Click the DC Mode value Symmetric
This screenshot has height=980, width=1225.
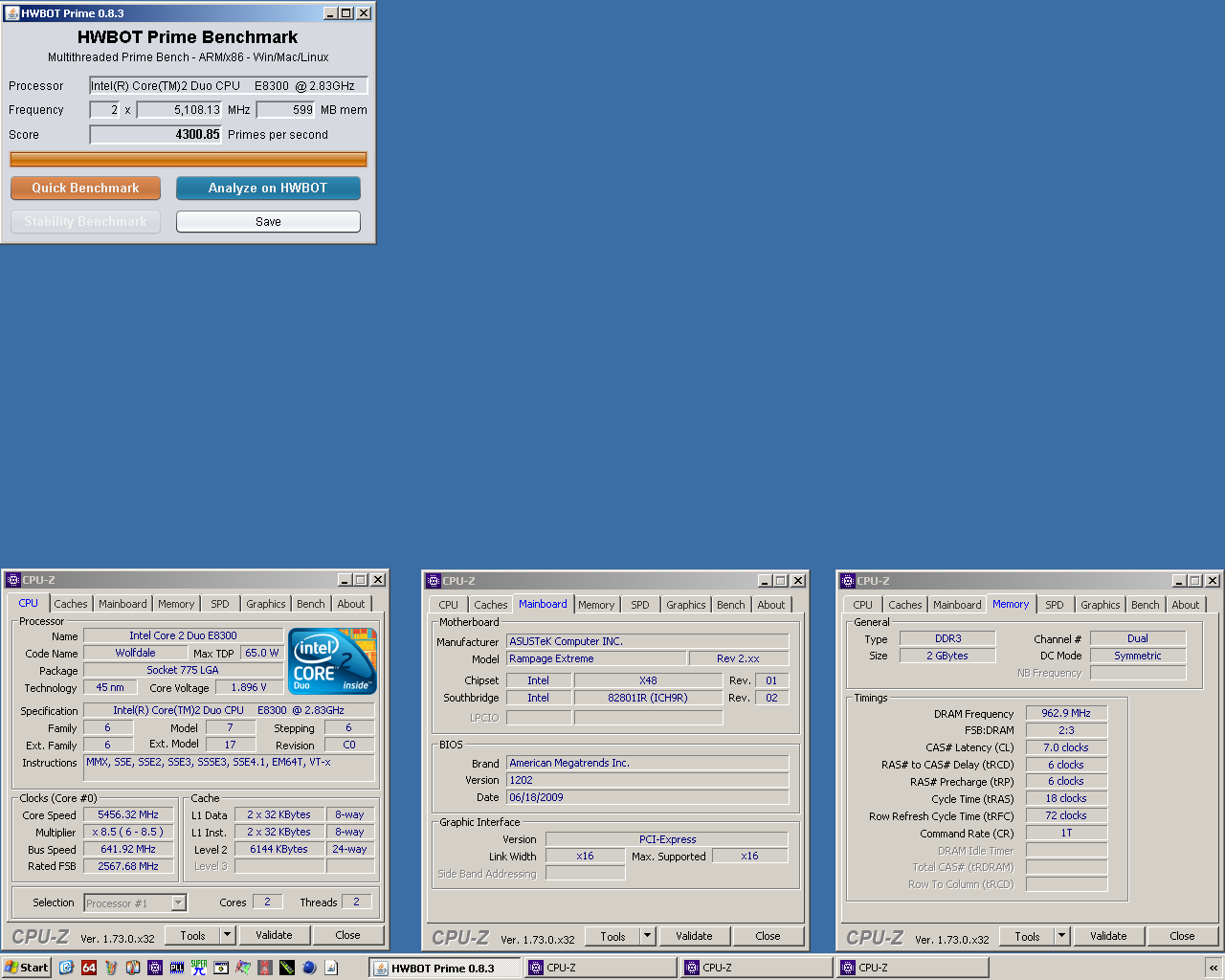(1138, 656)
